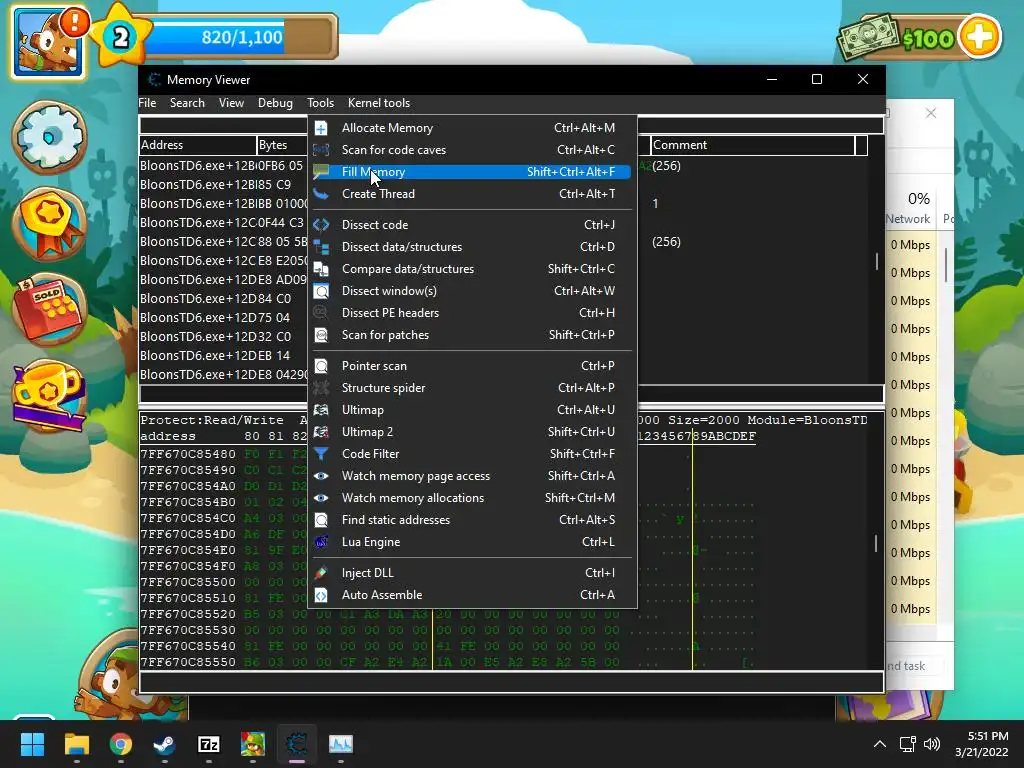Click the Ultimap icon
The image size is (1024, 768).
(321, 410)
